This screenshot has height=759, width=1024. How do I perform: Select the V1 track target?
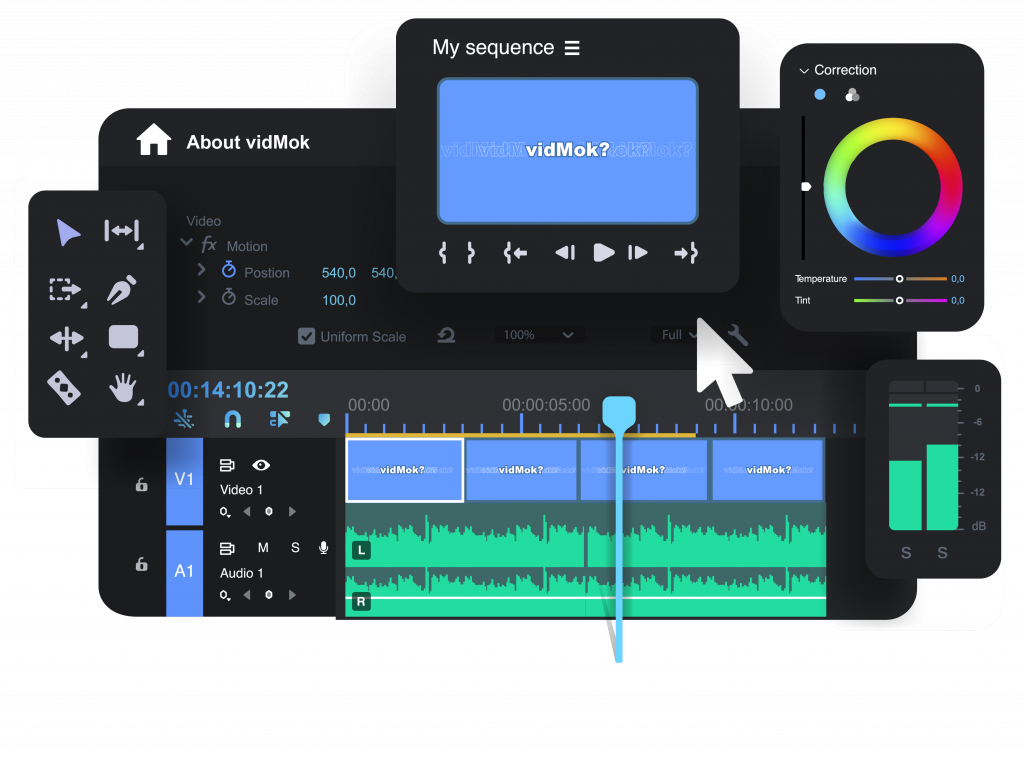(184, 480)
